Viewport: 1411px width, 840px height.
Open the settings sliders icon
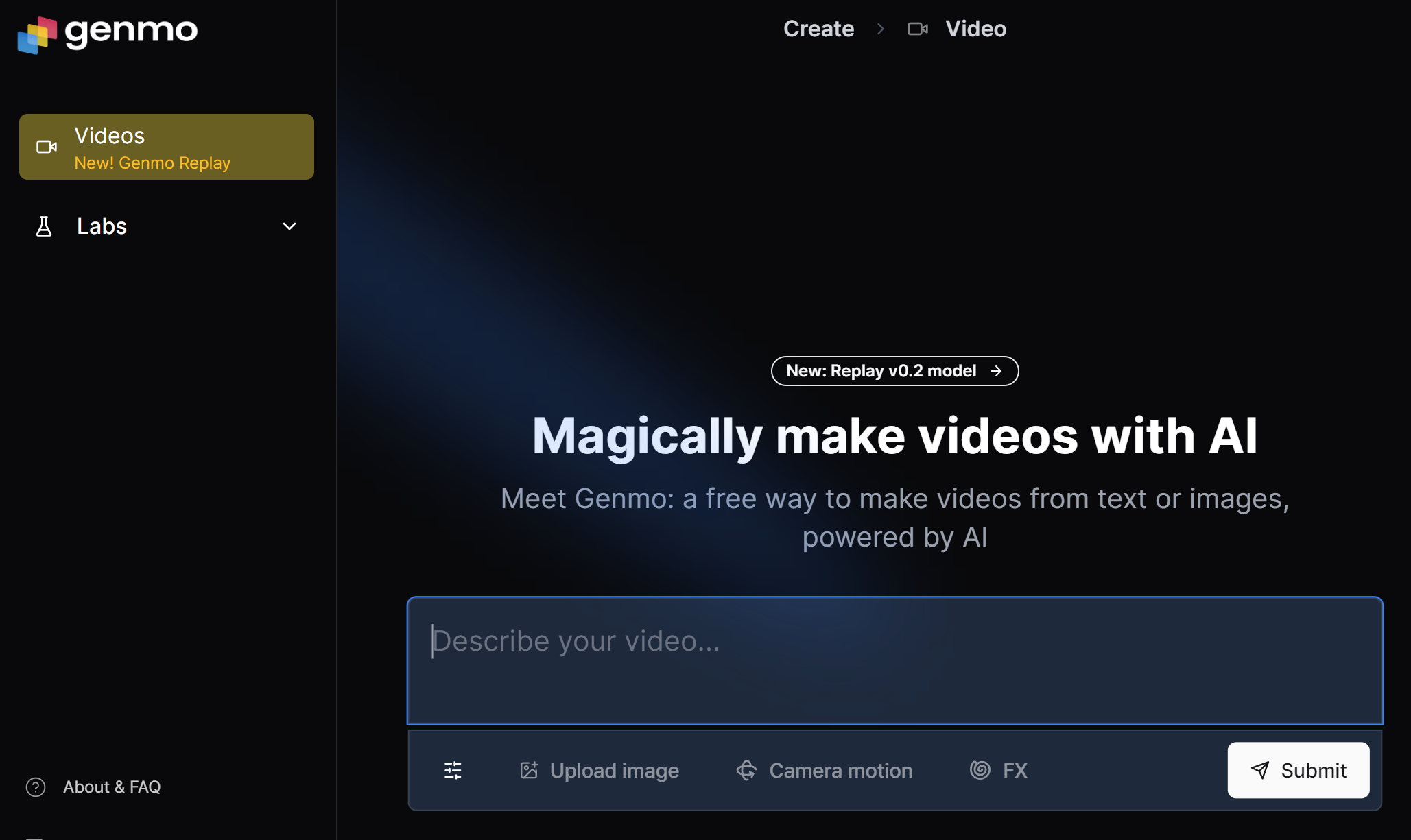tap(453, 770)
